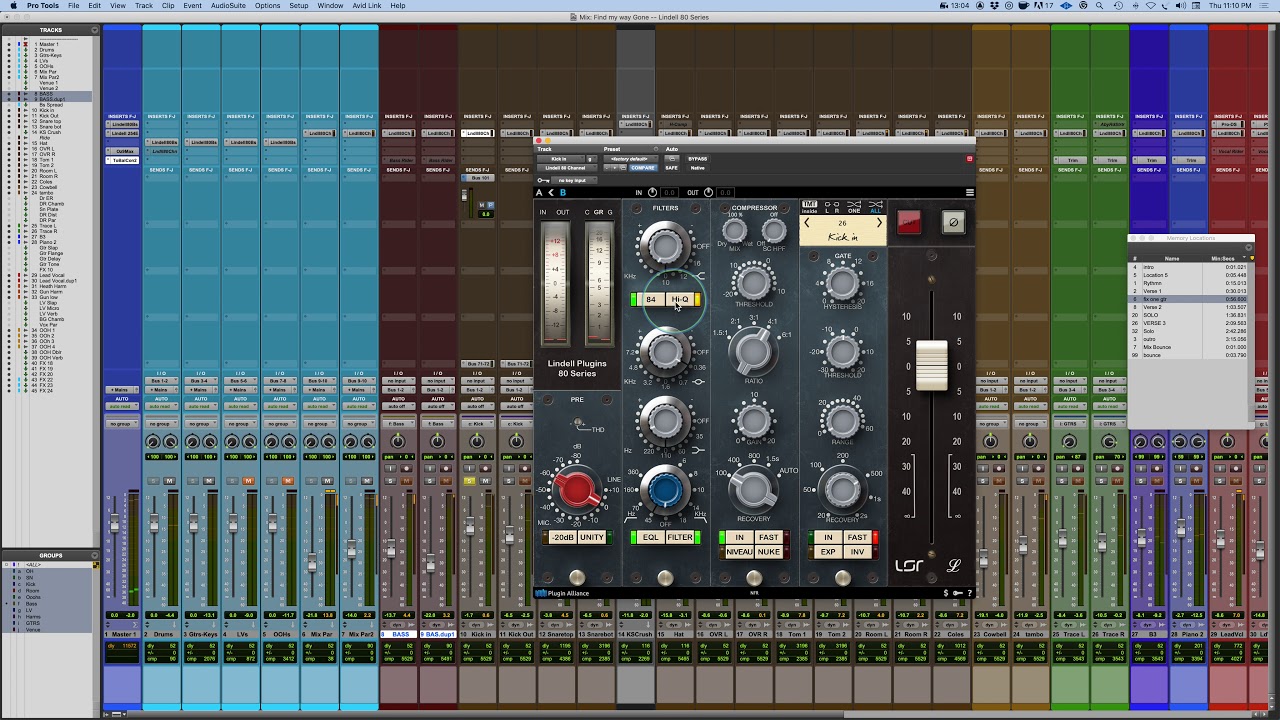This screenshot has height=720, width=1280.
Task: Open the no key input dropdown
Action: [572, 181]
